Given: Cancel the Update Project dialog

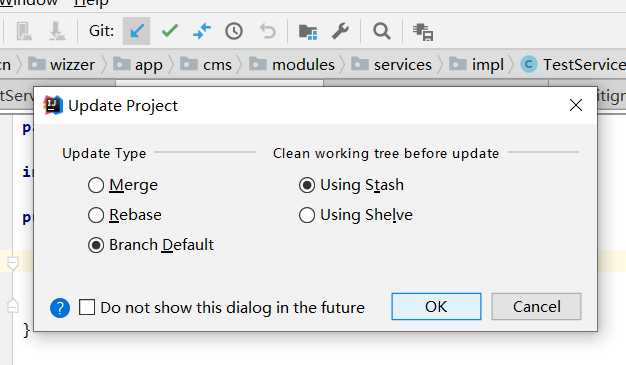Looking at the screenshot, I should click(x=537, y=307).
